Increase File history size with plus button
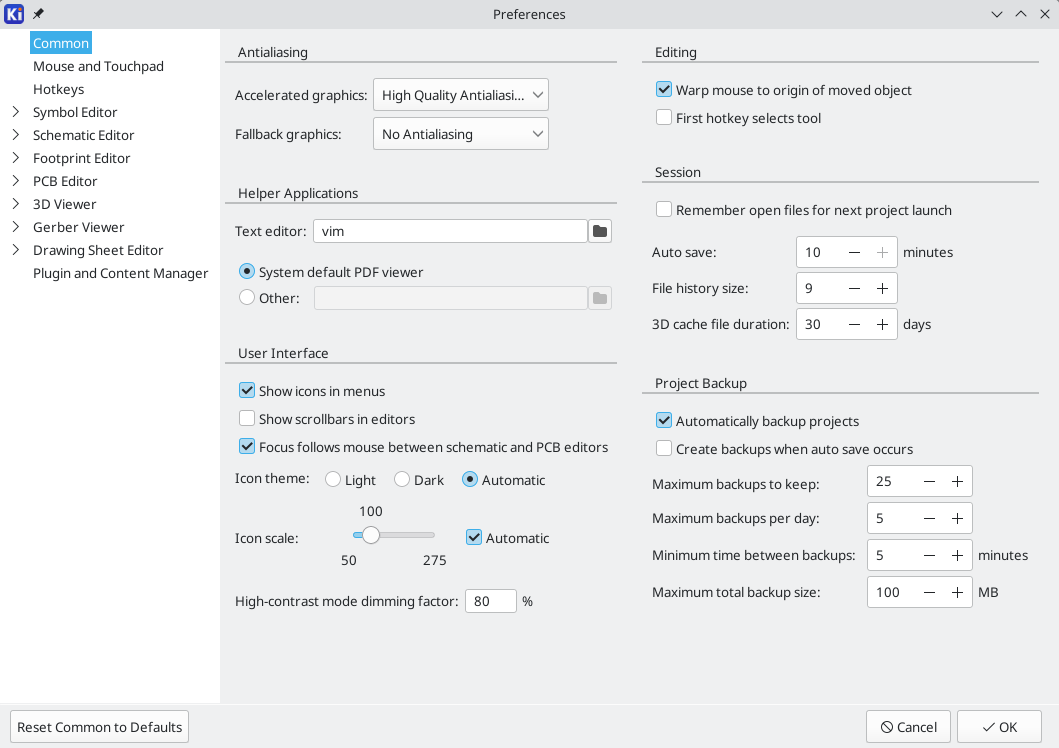This screenshot has height=748, width=1059. [x=882, y=288]
